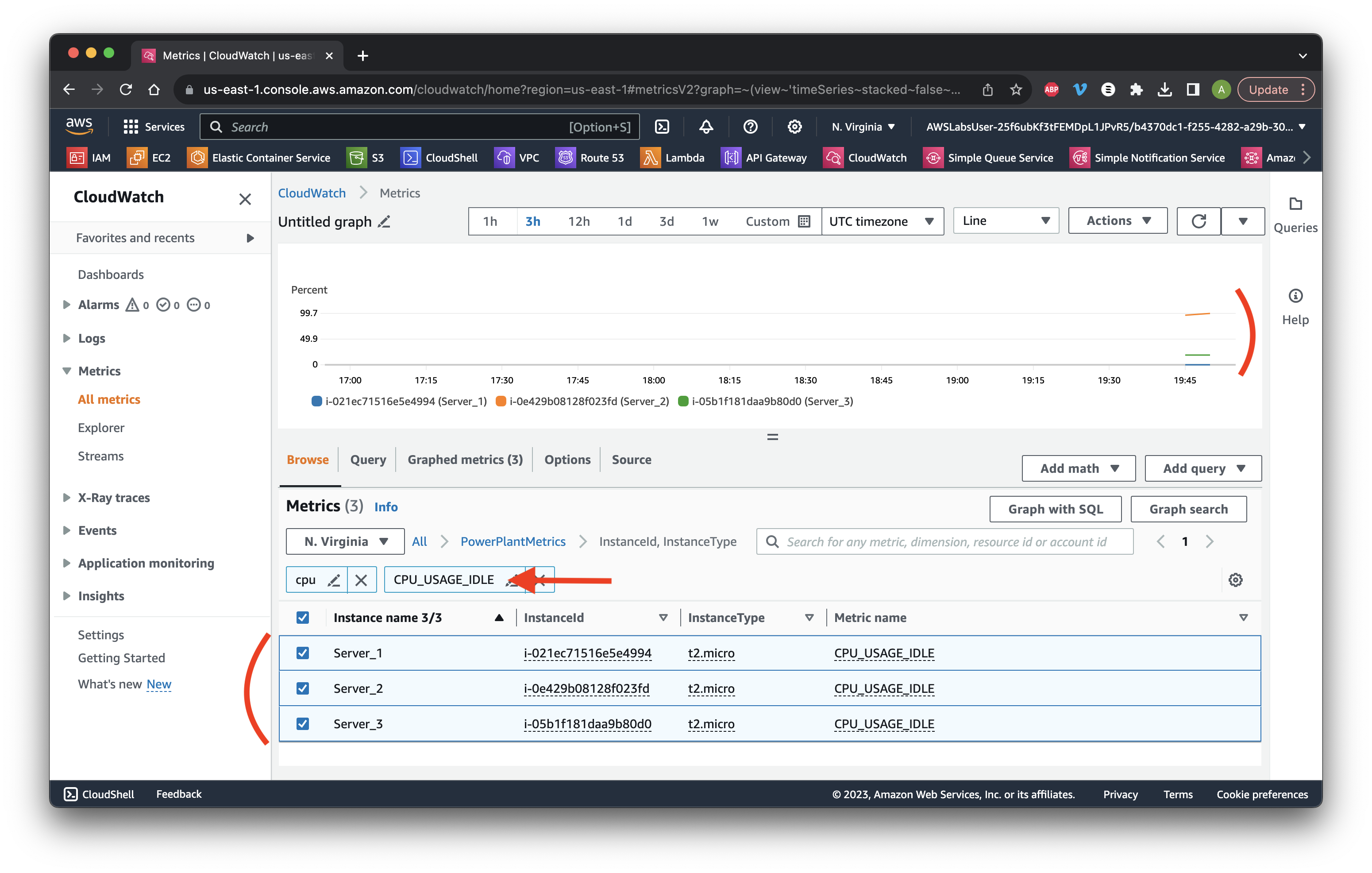The image size is (1372, 873).
Task: Go to the AWS home logo
Action: [79, 126]
